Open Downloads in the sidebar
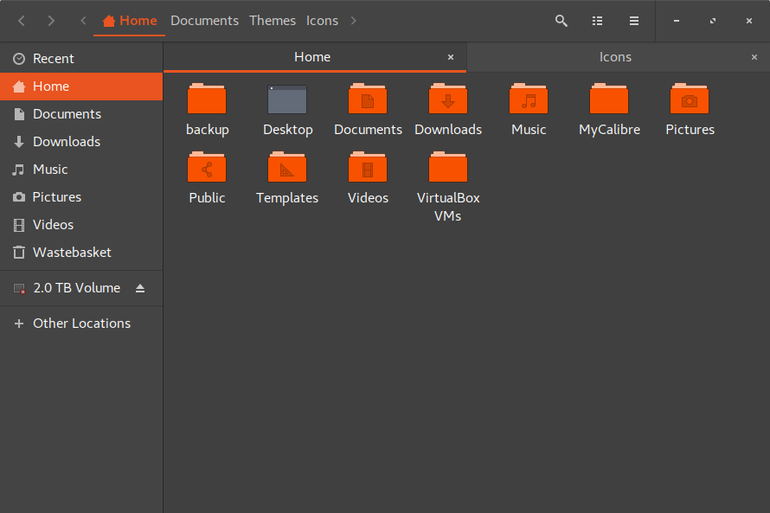770x513 pixels. (81, 142)
